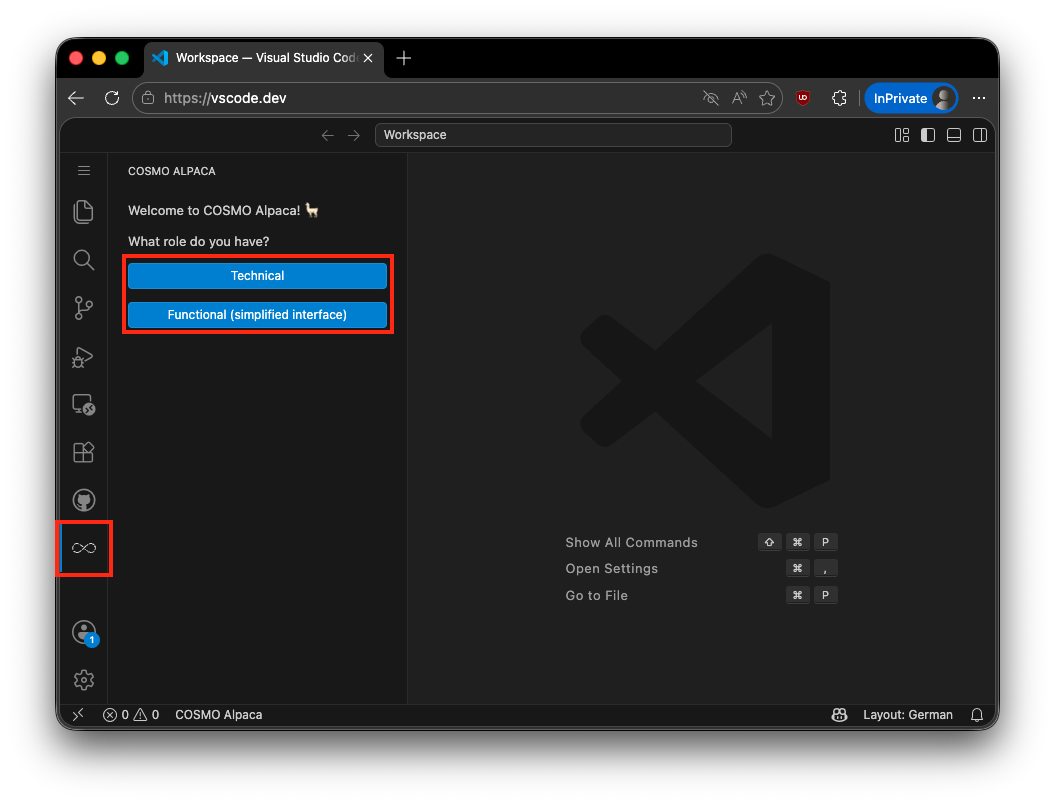Open the uBlock Origin extension
This screenshot has height=804, width=1055.
pyautogui.click(x=803, y=98)
